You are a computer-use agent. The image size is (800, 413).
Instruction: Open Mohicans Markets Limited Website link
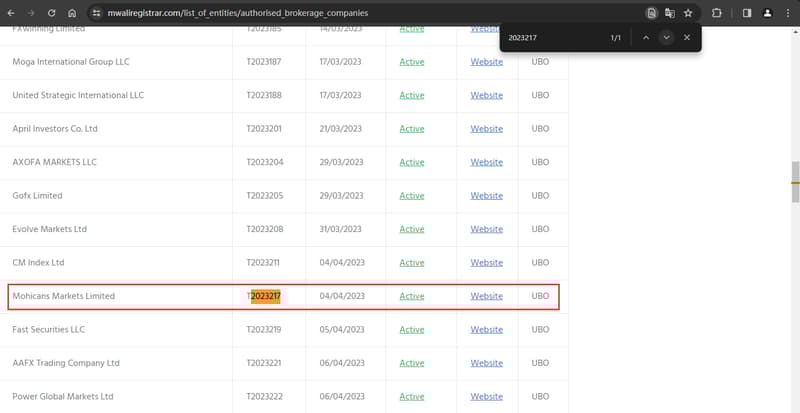click(486, 296)
